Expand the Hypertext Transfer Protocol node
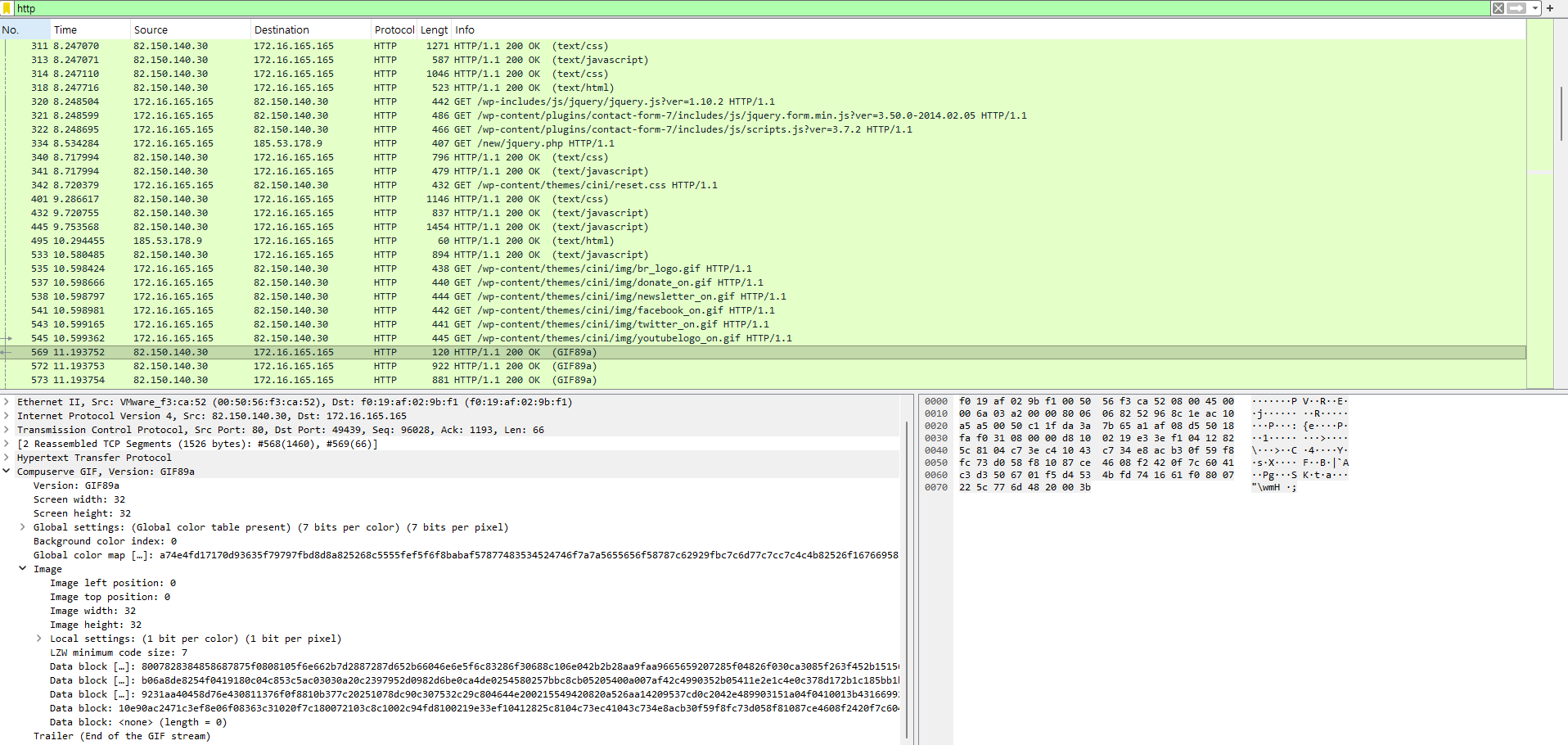 pos(7,458)
